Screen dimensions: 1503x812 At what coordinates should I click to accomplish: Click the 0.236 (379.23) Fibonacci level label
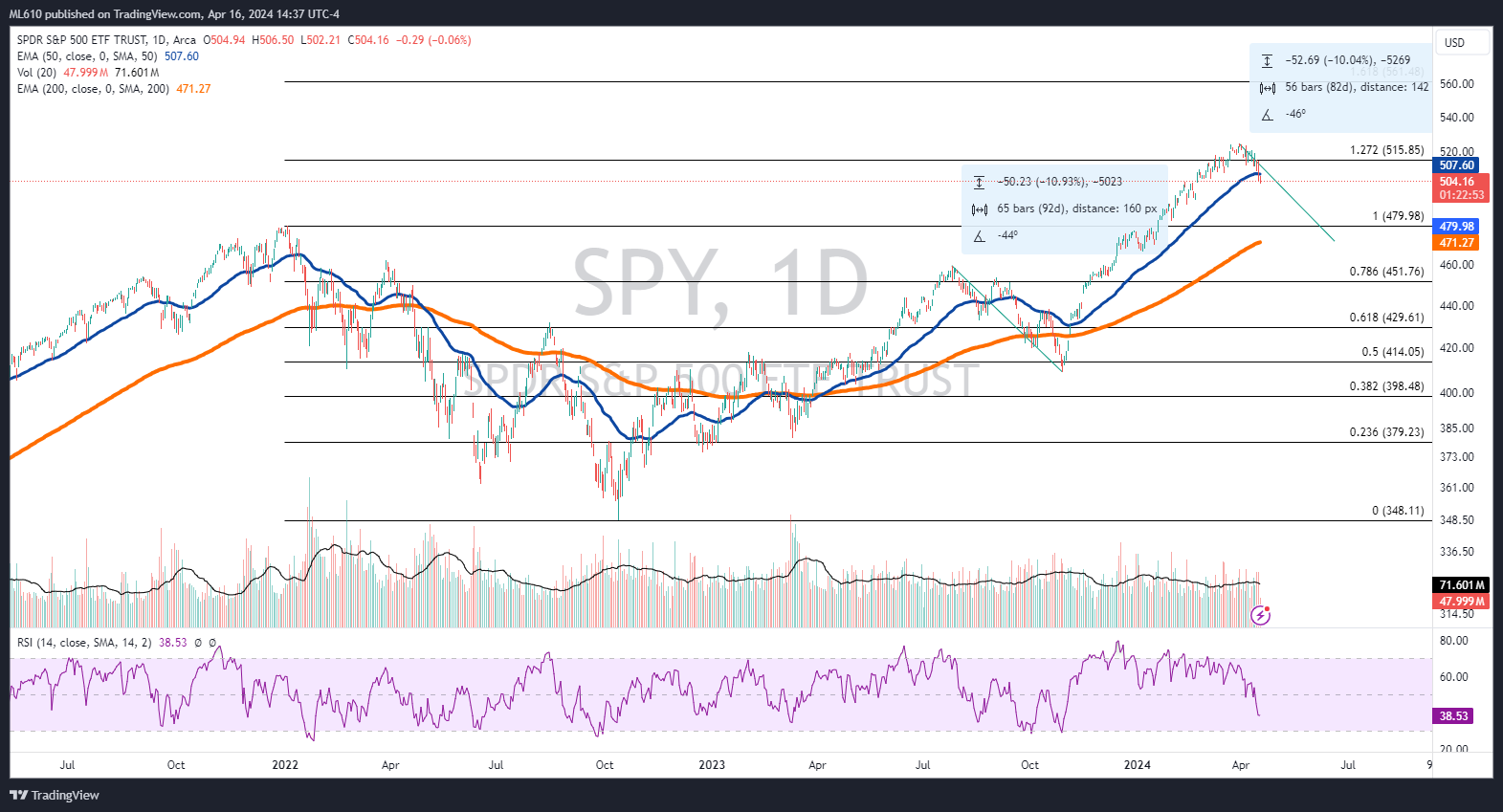coord(1386,432)
